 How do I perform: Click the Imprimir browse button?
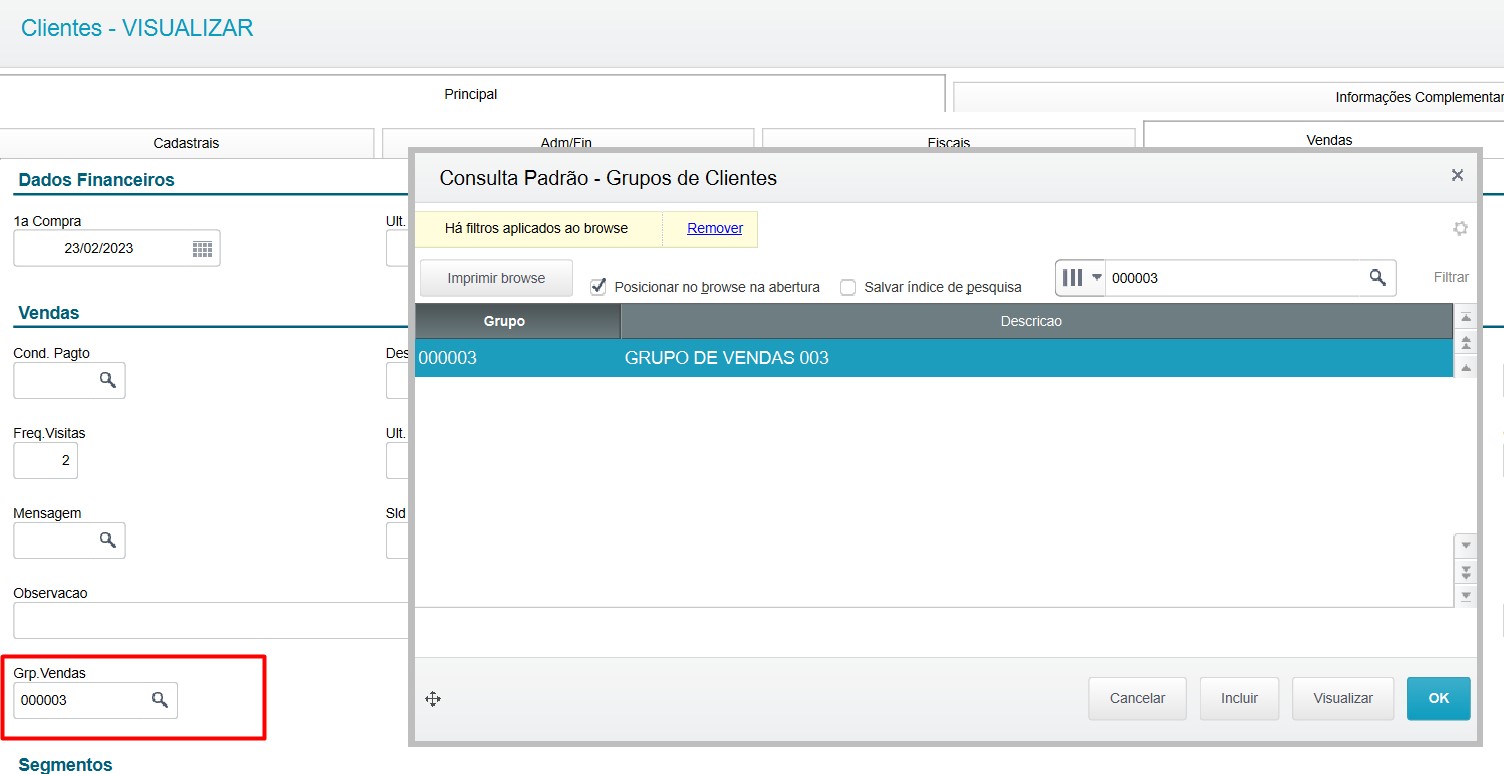coord(496,278)
